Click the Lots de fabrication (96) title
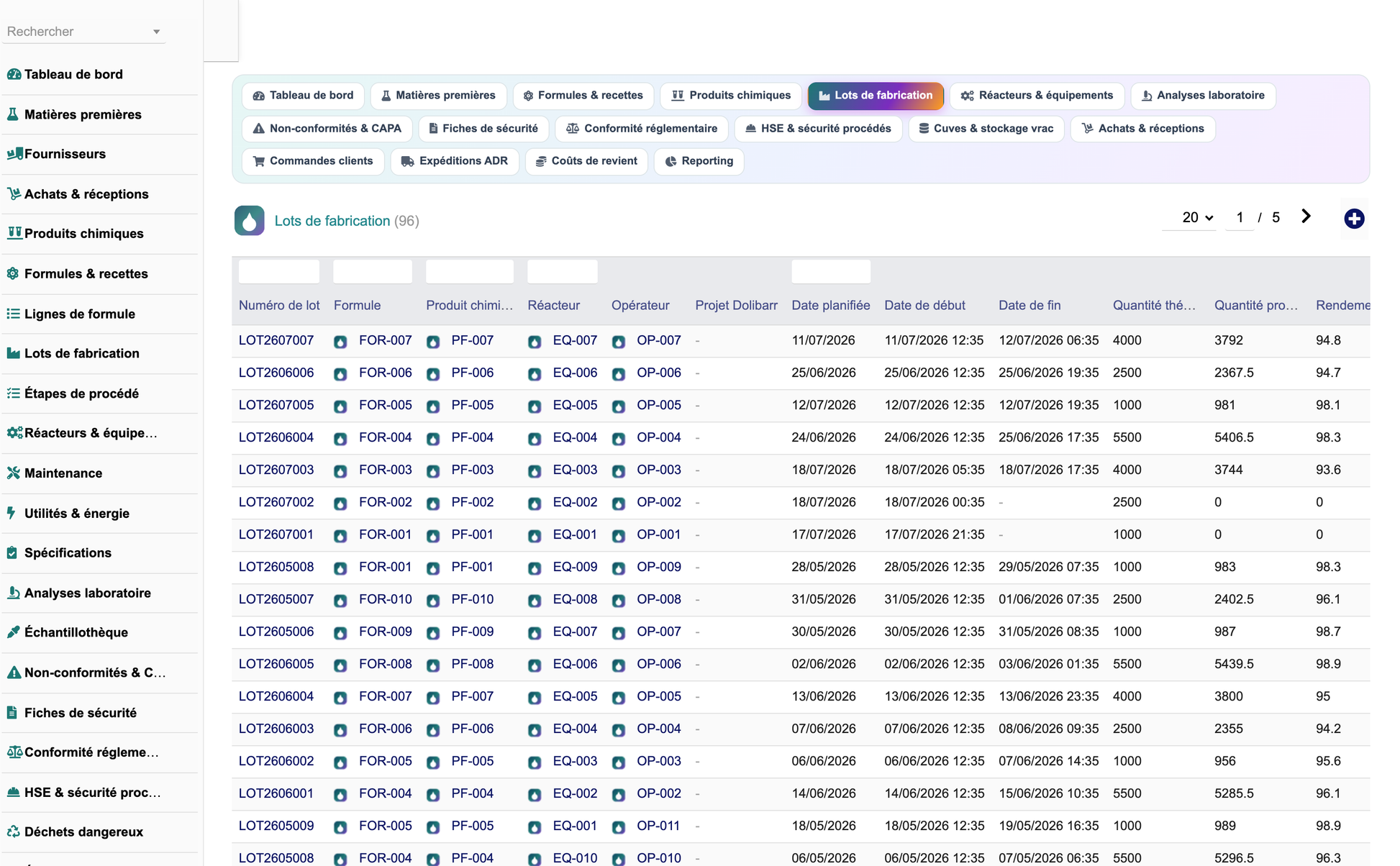The image size is (1400, 866). coord(347,221)
